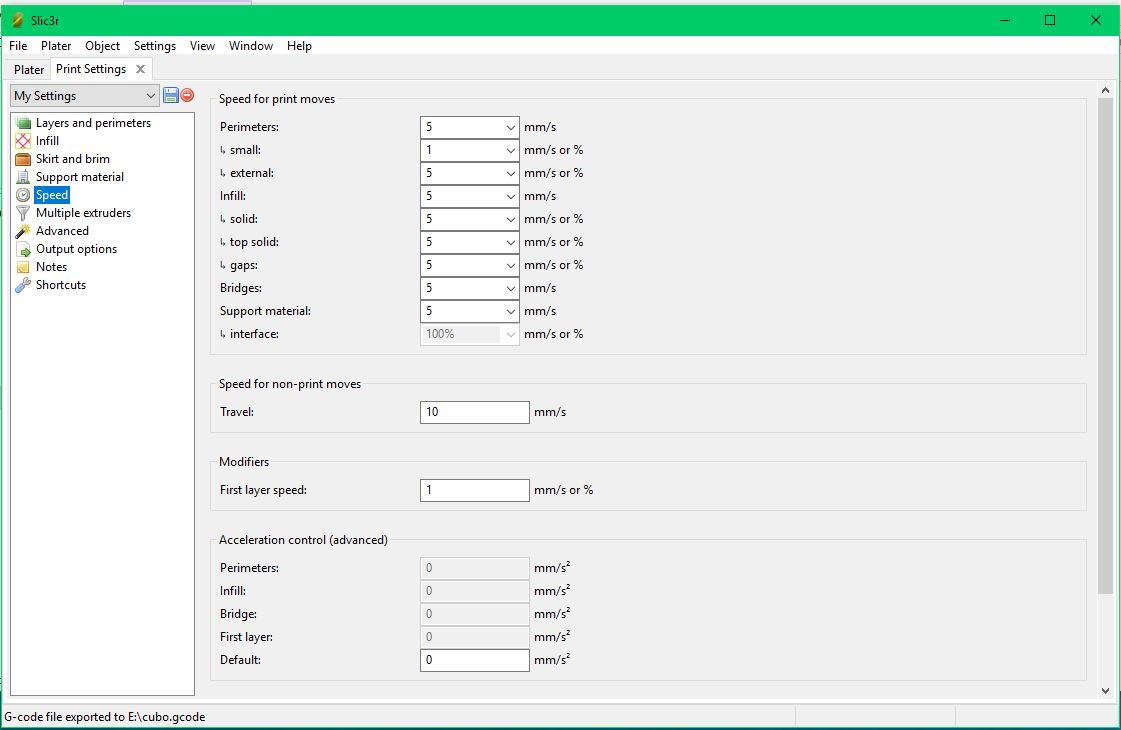
Task: Open the Settings menu
Action: click(154, 46)
